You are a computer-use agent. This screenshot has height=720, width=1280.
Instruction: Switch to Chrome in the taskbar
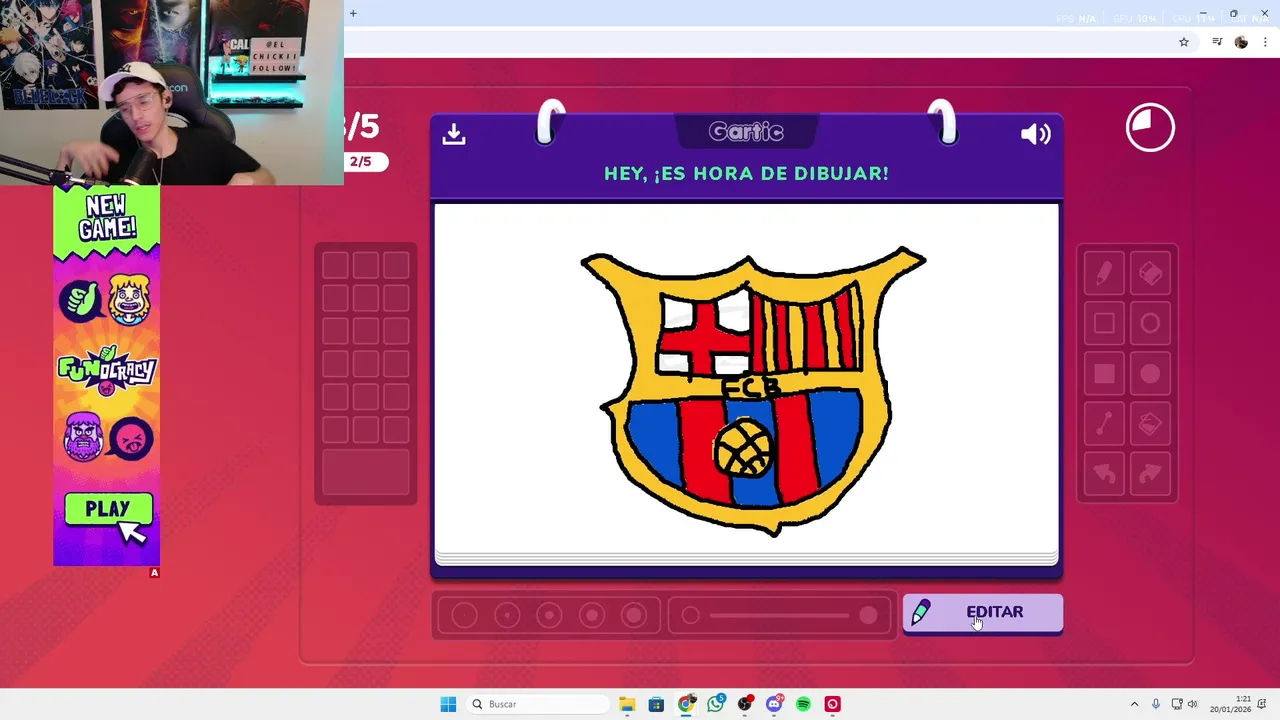click(686, 704)
